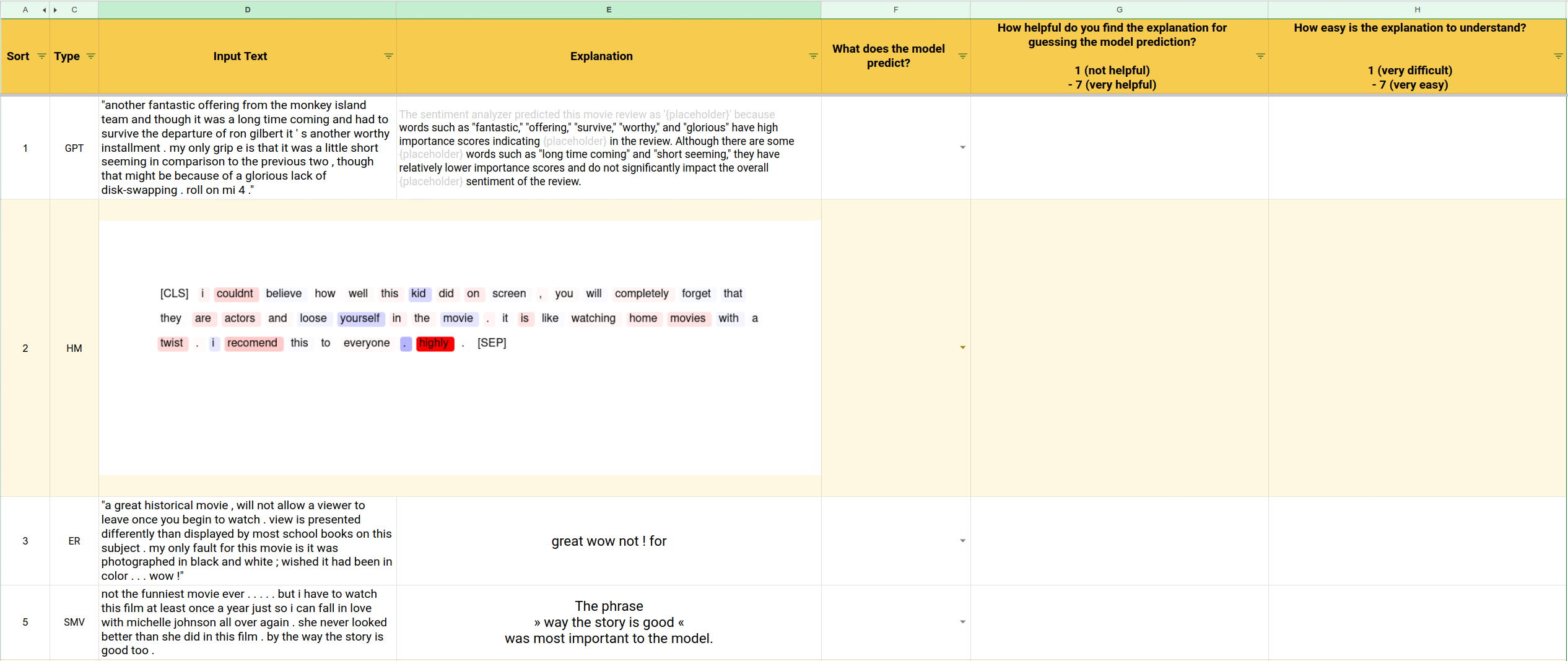Click the blue highlighted word 'kid'
1568x661 pixels.
click(x=419, y=294)
